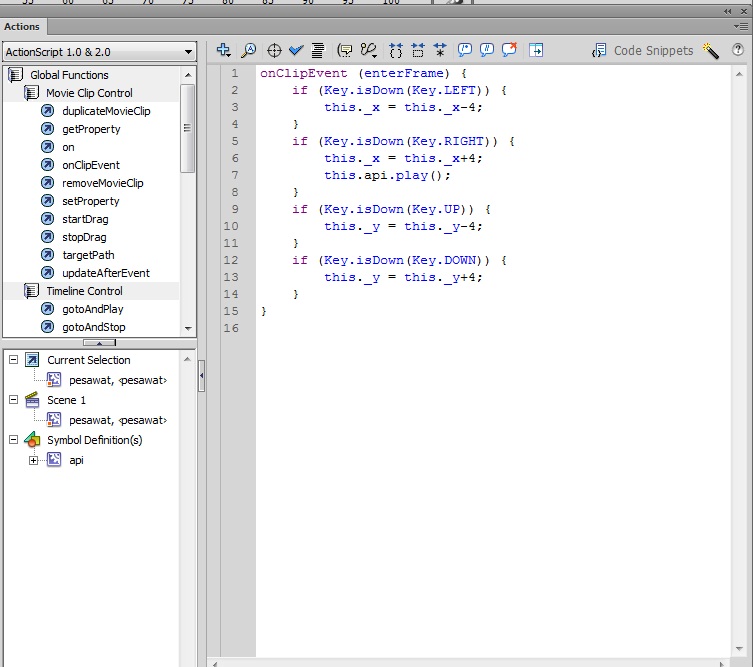Click the 'onClipEvent (enterFrame) {' code line
This screenshot has width=753, height=667.
(363, 73)
